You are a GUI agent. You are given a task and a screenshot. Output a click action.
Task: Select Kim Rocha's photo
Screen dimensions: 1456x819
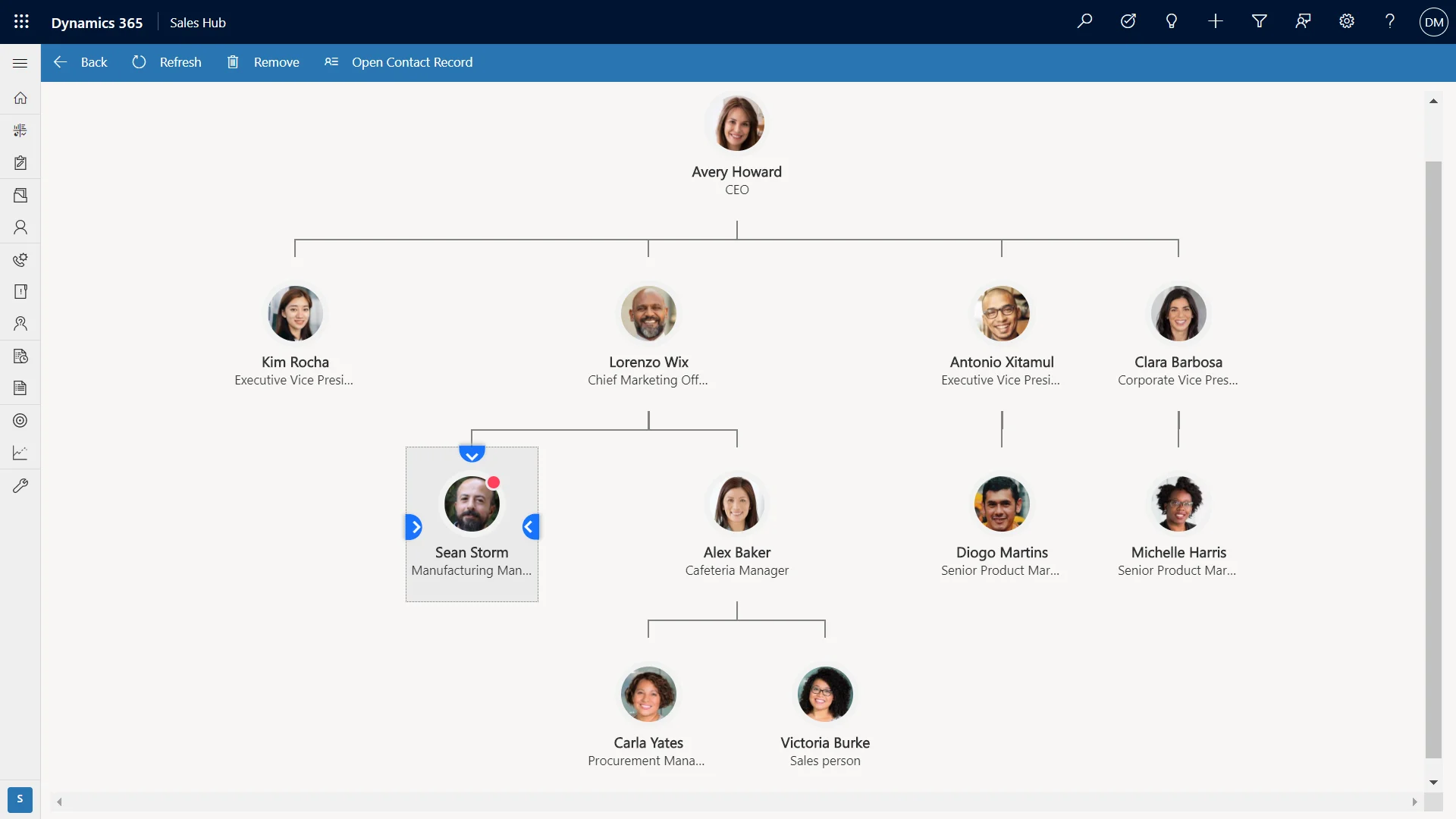pyautogui.click(x=295, y=313)
